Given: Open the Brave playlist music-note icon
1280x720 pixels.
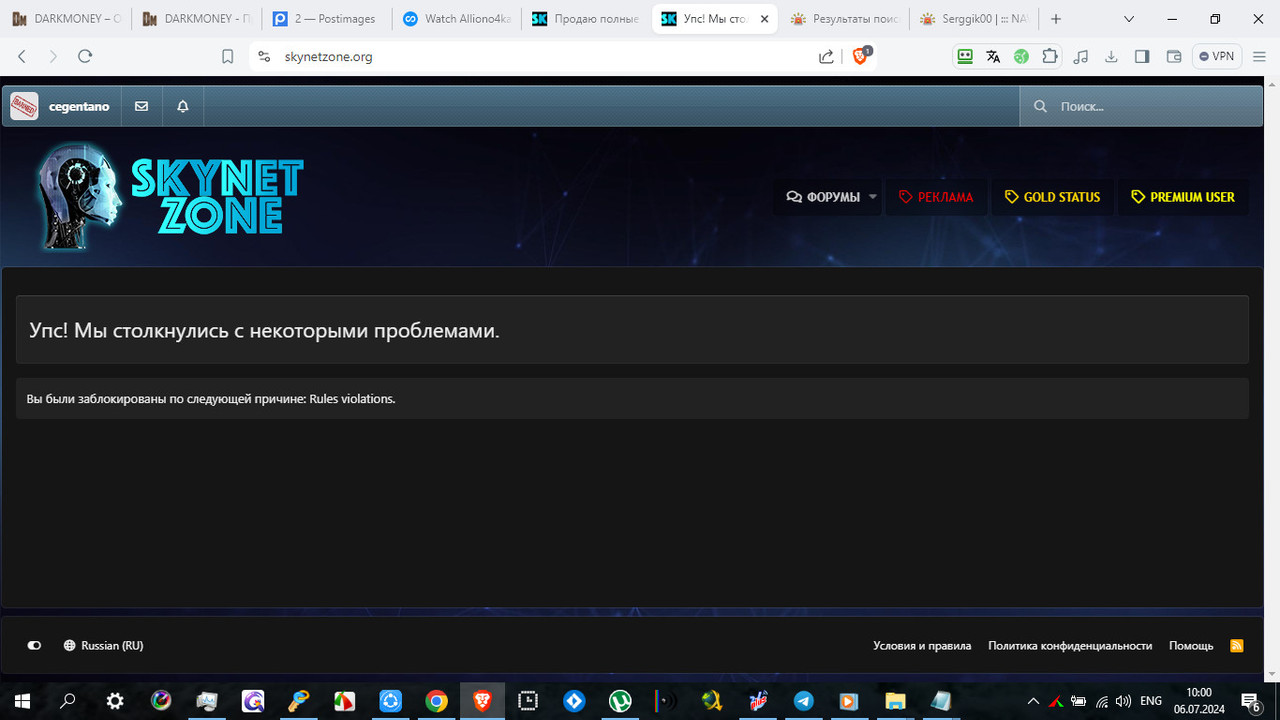Looking at the screenshot, I should tap(1080, 57).
